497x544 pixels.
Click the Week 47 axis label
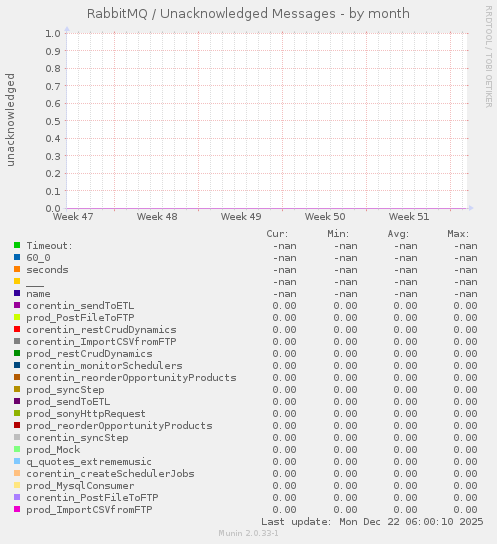tap(73, 217)
